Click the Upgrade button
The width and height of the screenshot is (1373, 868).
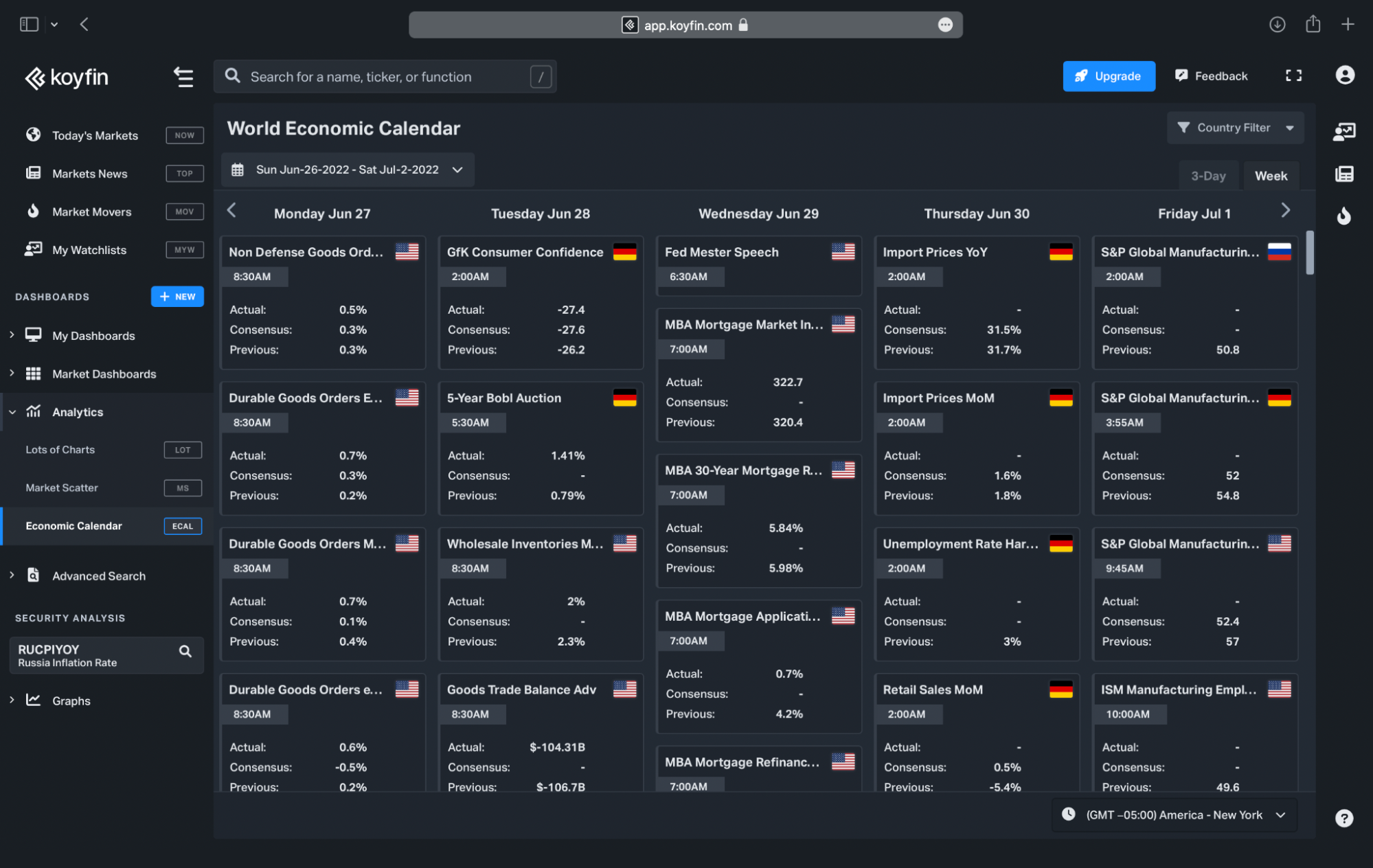1109,76
